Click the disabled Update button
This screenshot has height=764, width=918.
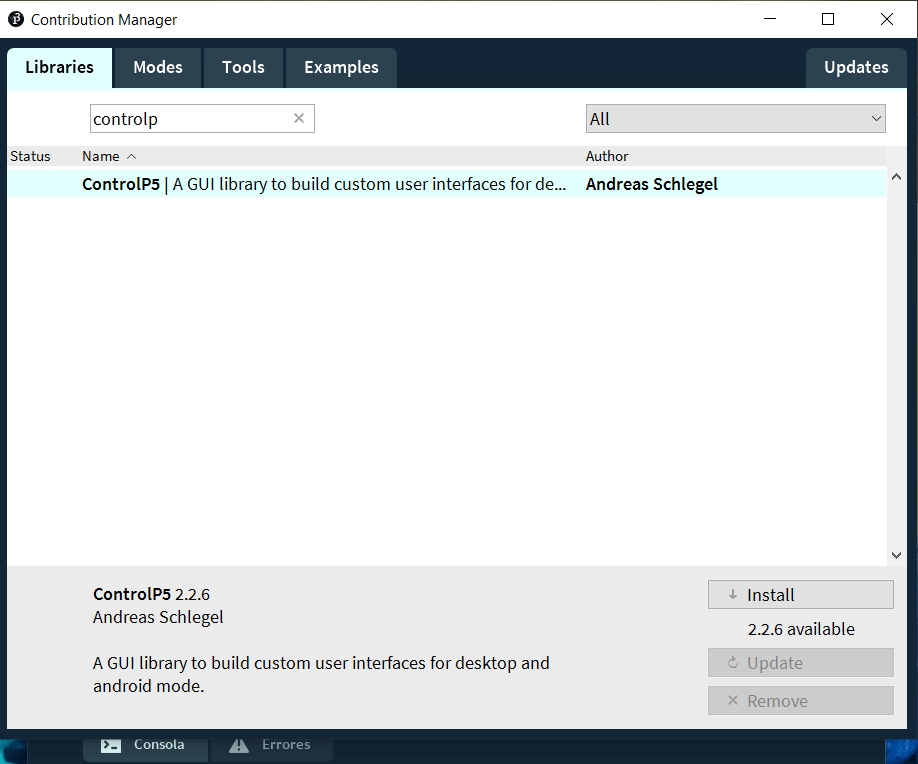(800, 663)
